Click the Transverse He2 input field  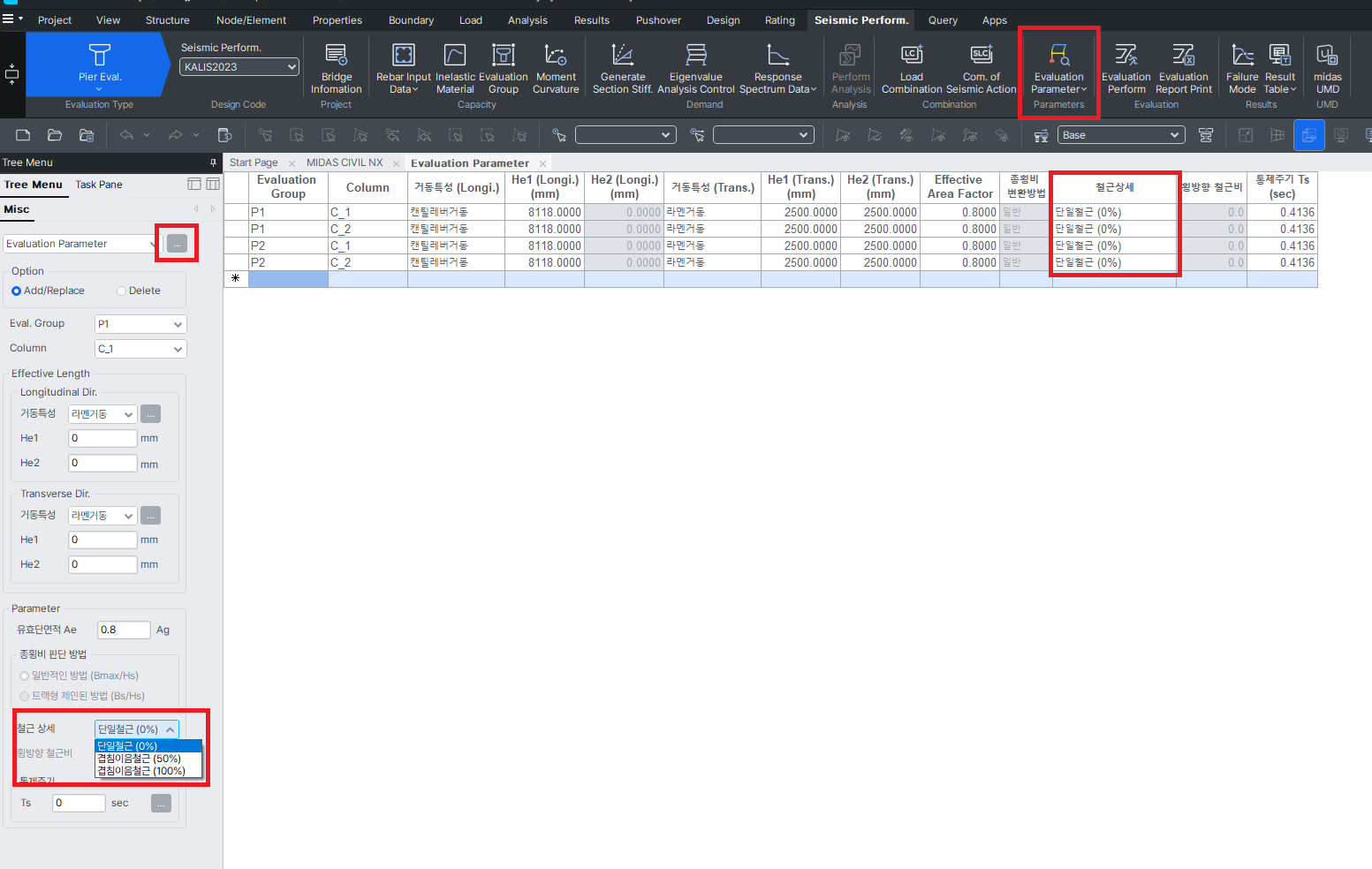point(102,564)
